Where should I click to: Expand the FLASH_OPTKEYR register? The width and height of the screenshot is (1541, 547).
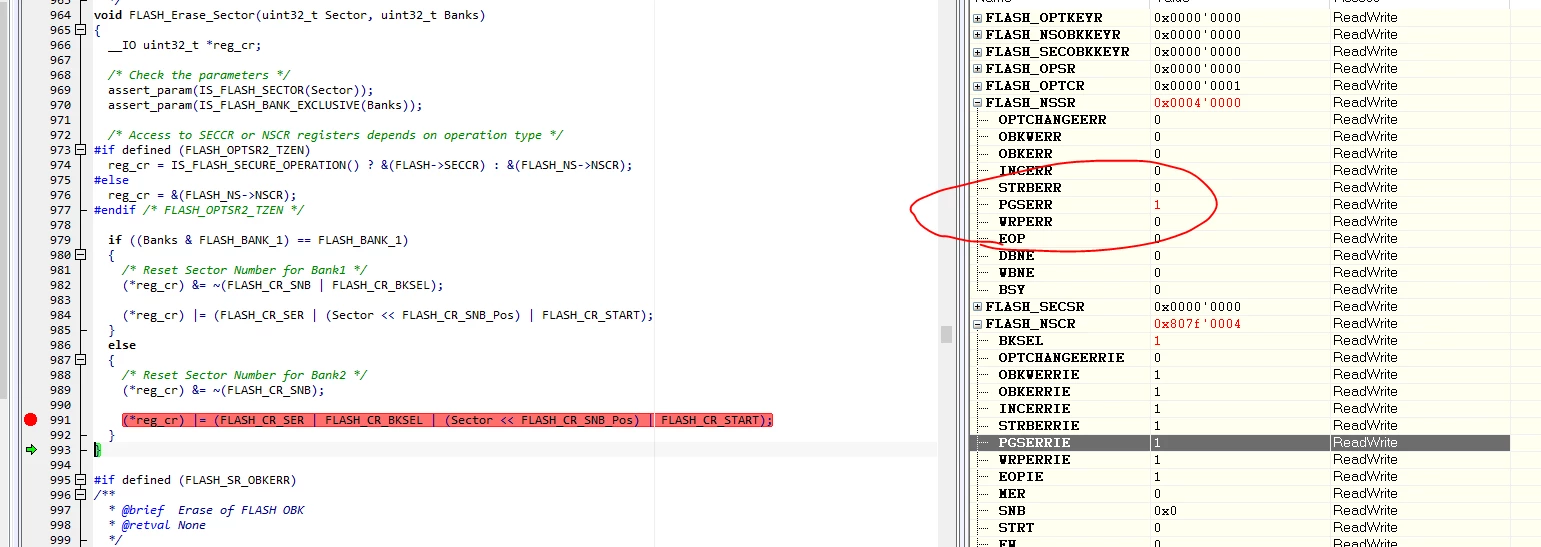[x=978, y=18]
